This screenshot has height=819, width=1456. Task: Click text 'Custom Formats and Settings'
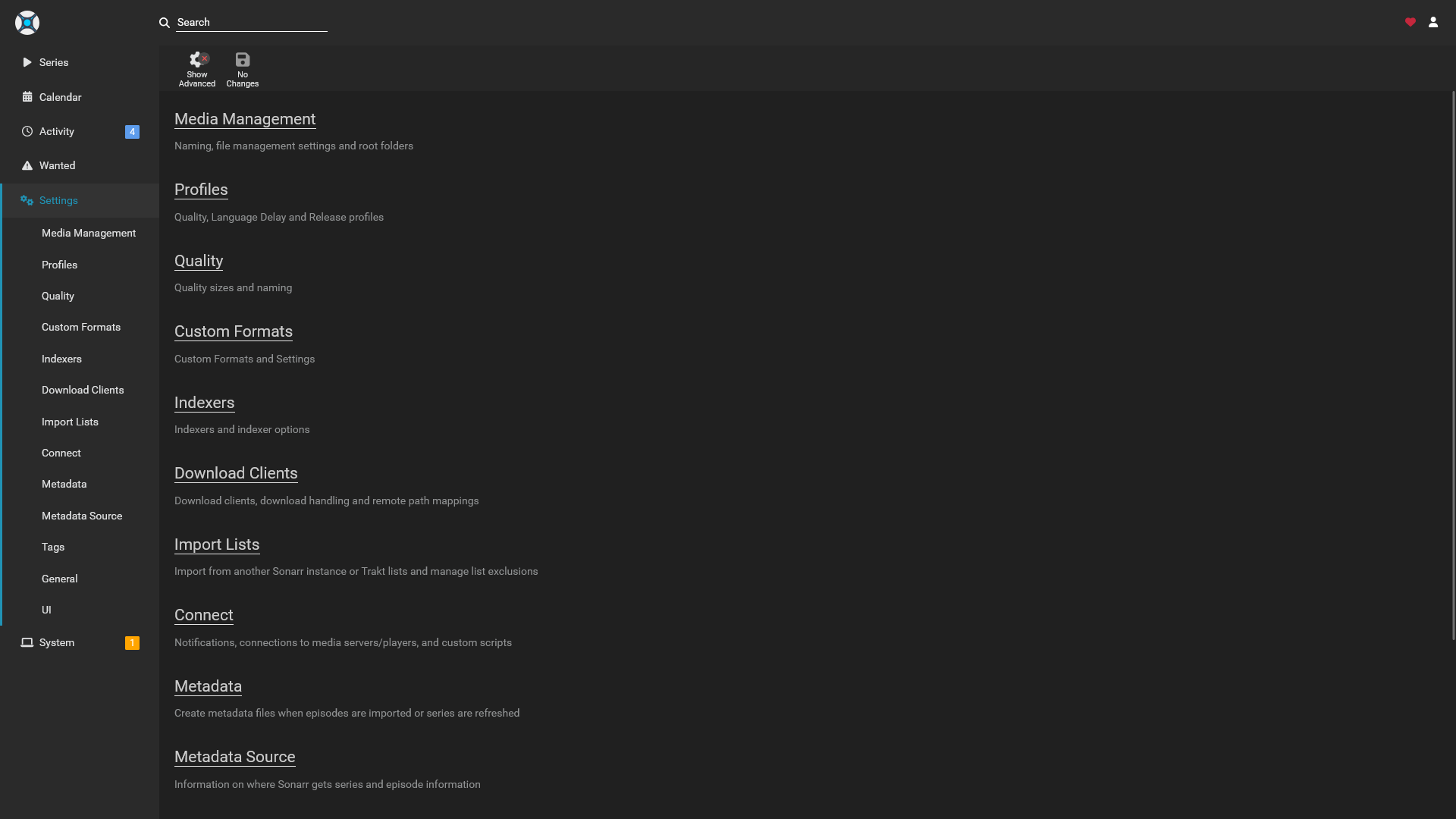(x=244, y=359)
